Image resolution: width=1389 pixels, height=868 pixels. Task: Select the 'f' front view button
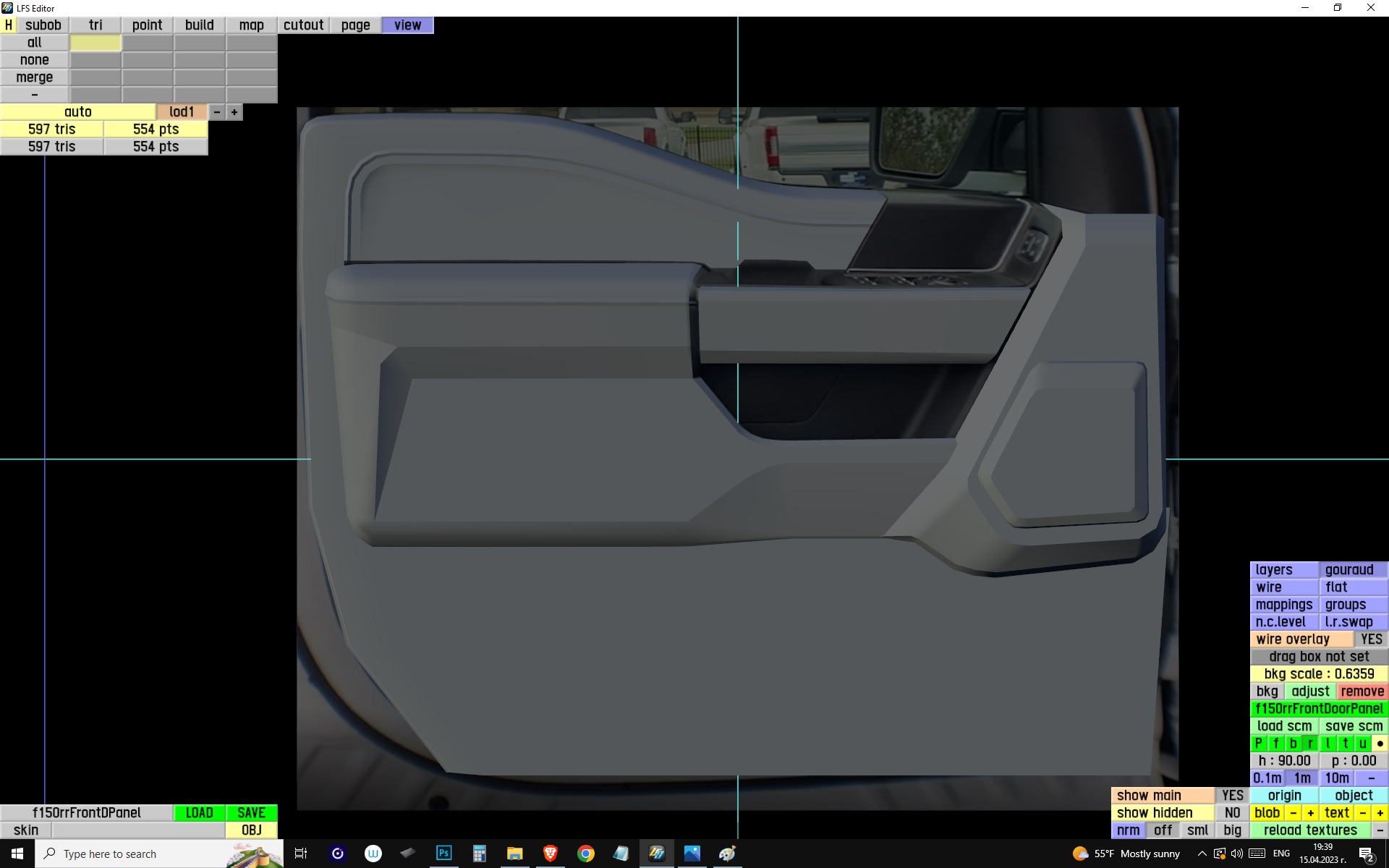click(x=1275, y=744)
